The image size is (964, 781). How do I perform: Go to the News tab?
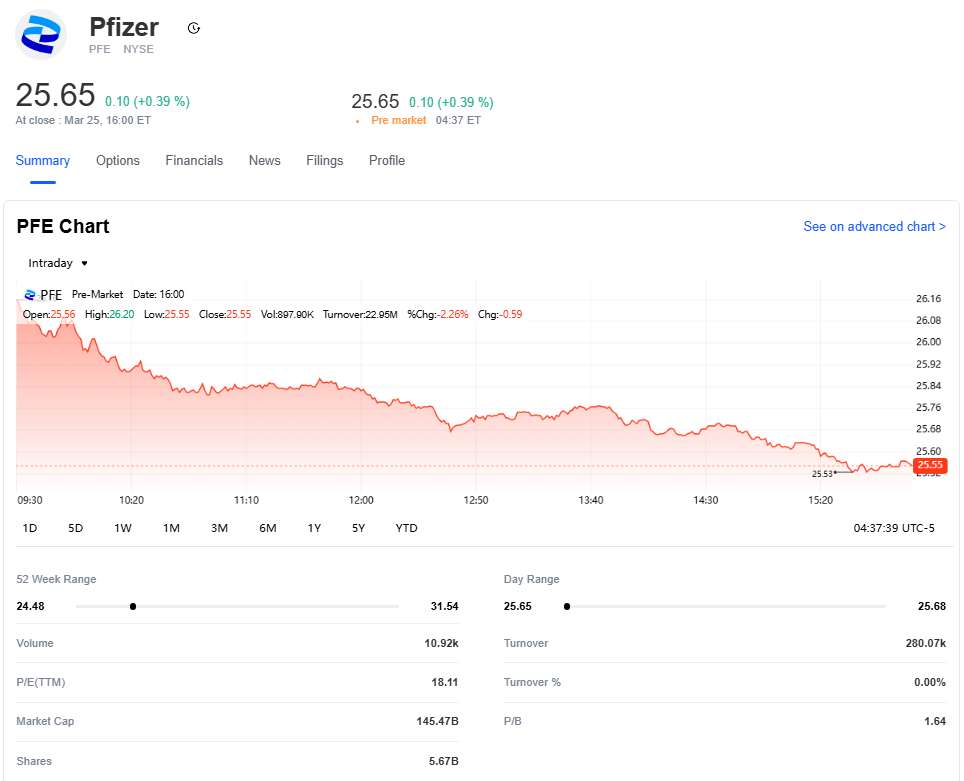(x=265, y=161)
